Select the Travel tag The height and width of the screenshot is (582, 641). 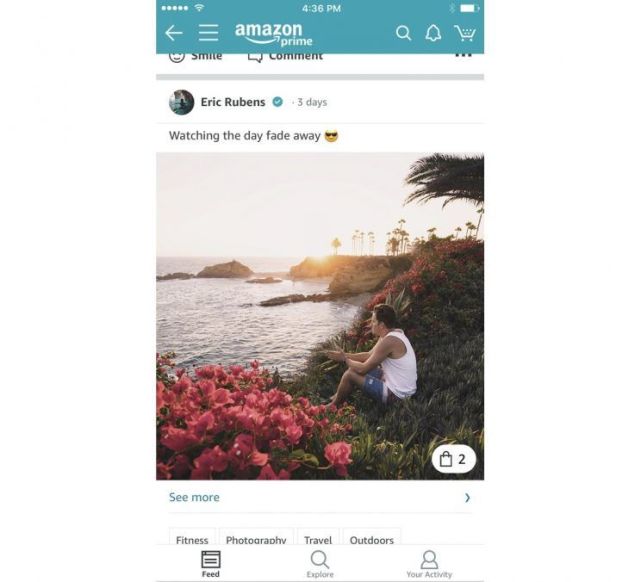tap(318, 537)
